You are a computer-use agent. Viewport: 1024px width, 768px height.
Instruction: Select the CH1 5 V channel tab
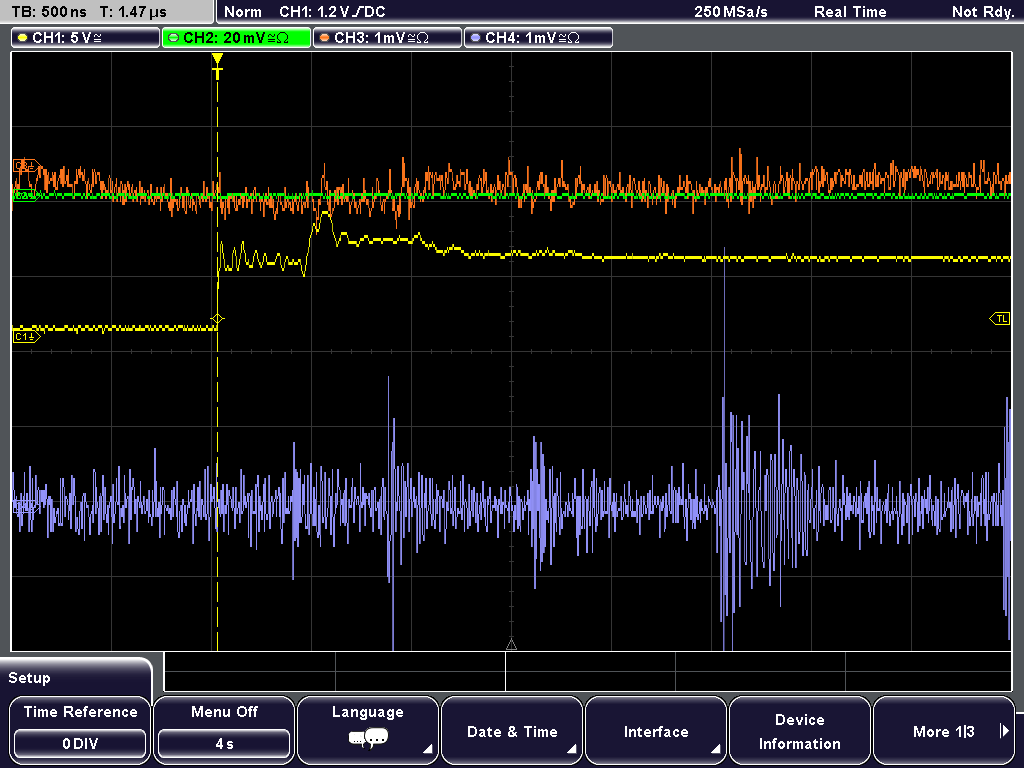pyautogui.click(x=86, y=38)
